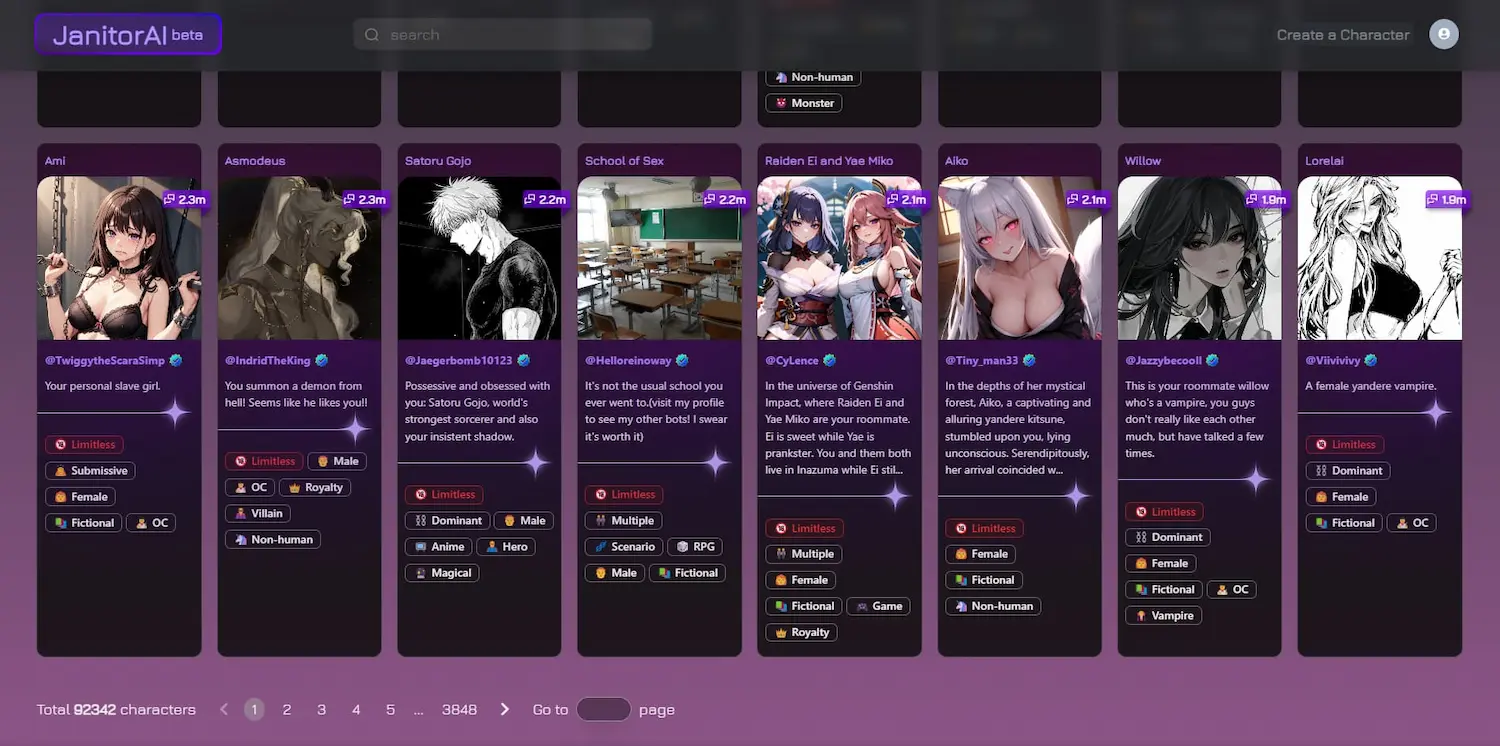The height and width of the screenshot is (746, 1500).
Task: Click the Lorelai card title
Action: [x=1324, y=161]
